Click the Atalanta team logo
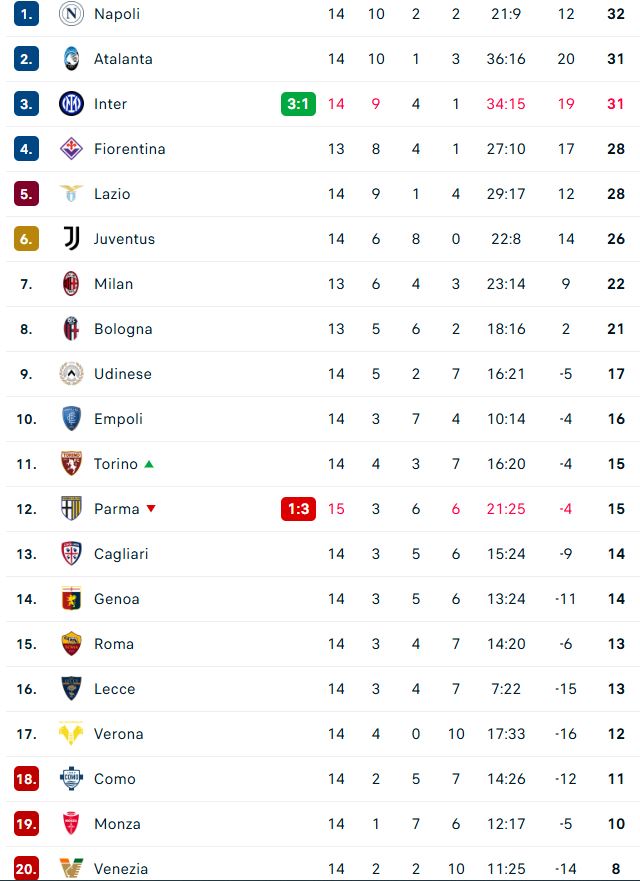This screenshot has width=640, height=881. 71,59
